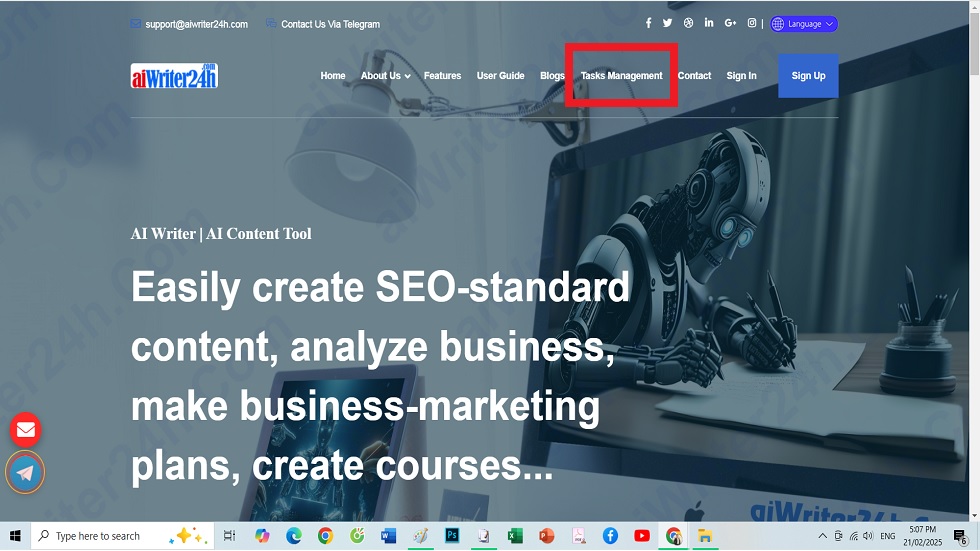The image size is (980, 551).
Task: Go to the Features menu item
Action: click(442, 76)
